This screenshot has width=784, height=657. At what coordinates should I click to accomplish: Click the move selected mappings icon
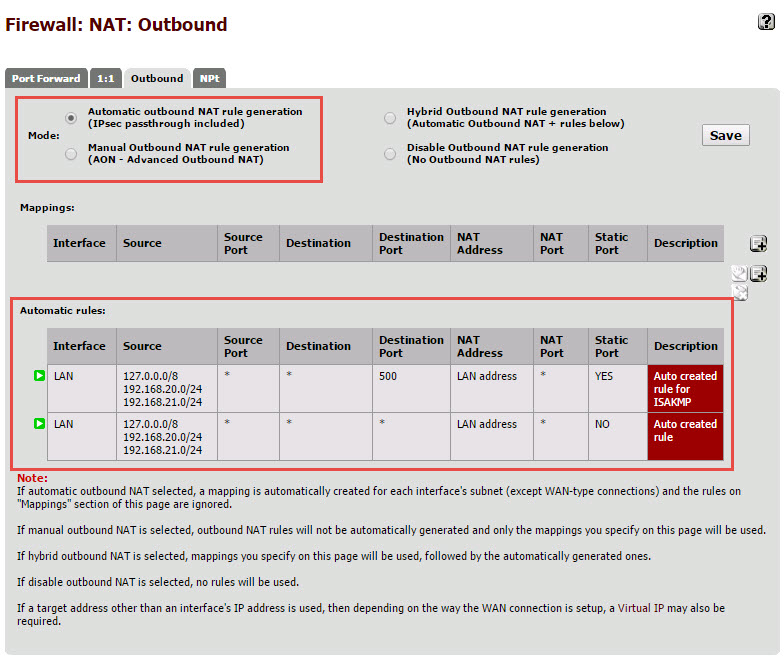click(x=739, y=273)
